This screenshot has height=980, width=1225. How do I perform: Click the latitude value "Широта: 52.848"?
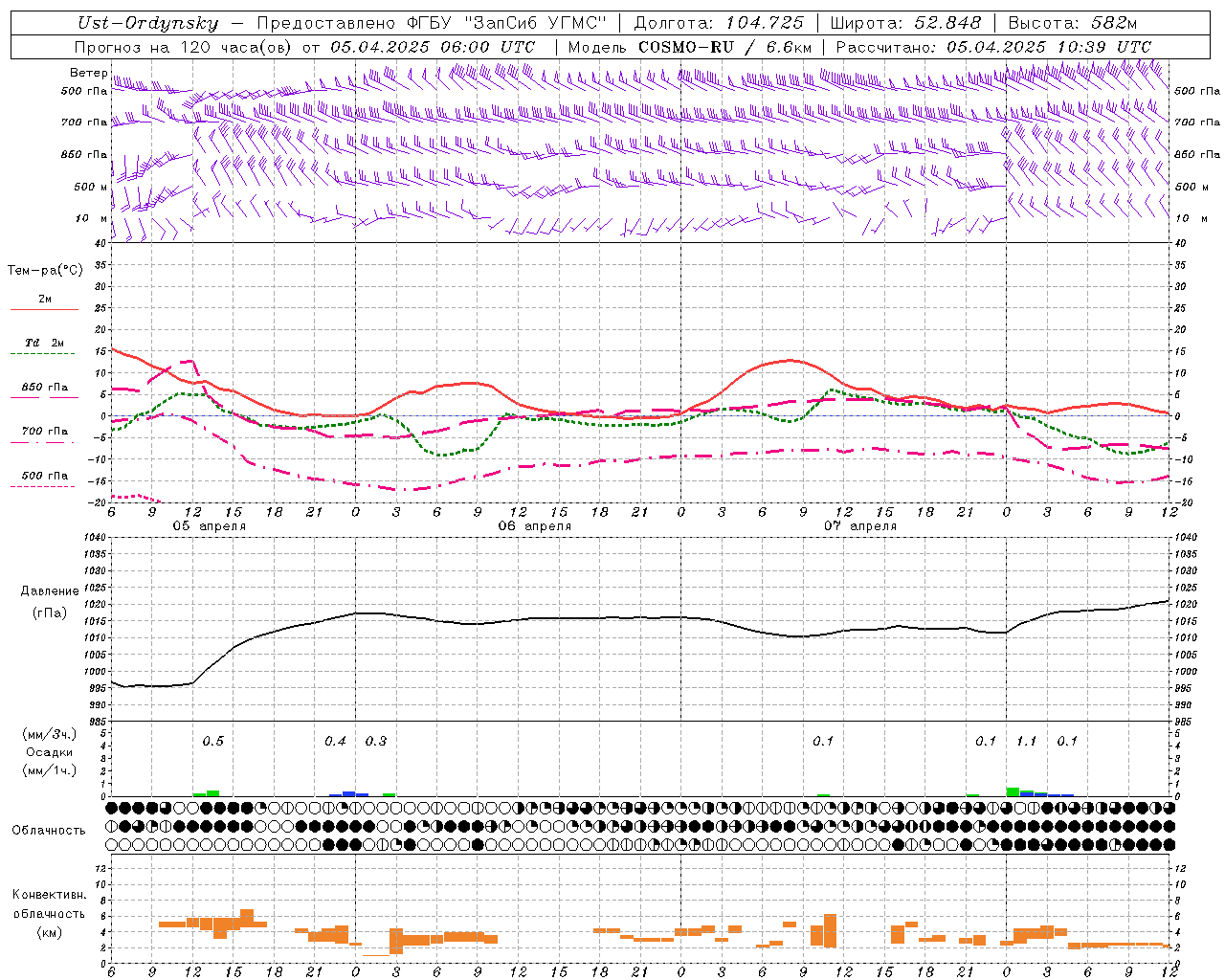point(905,23)
